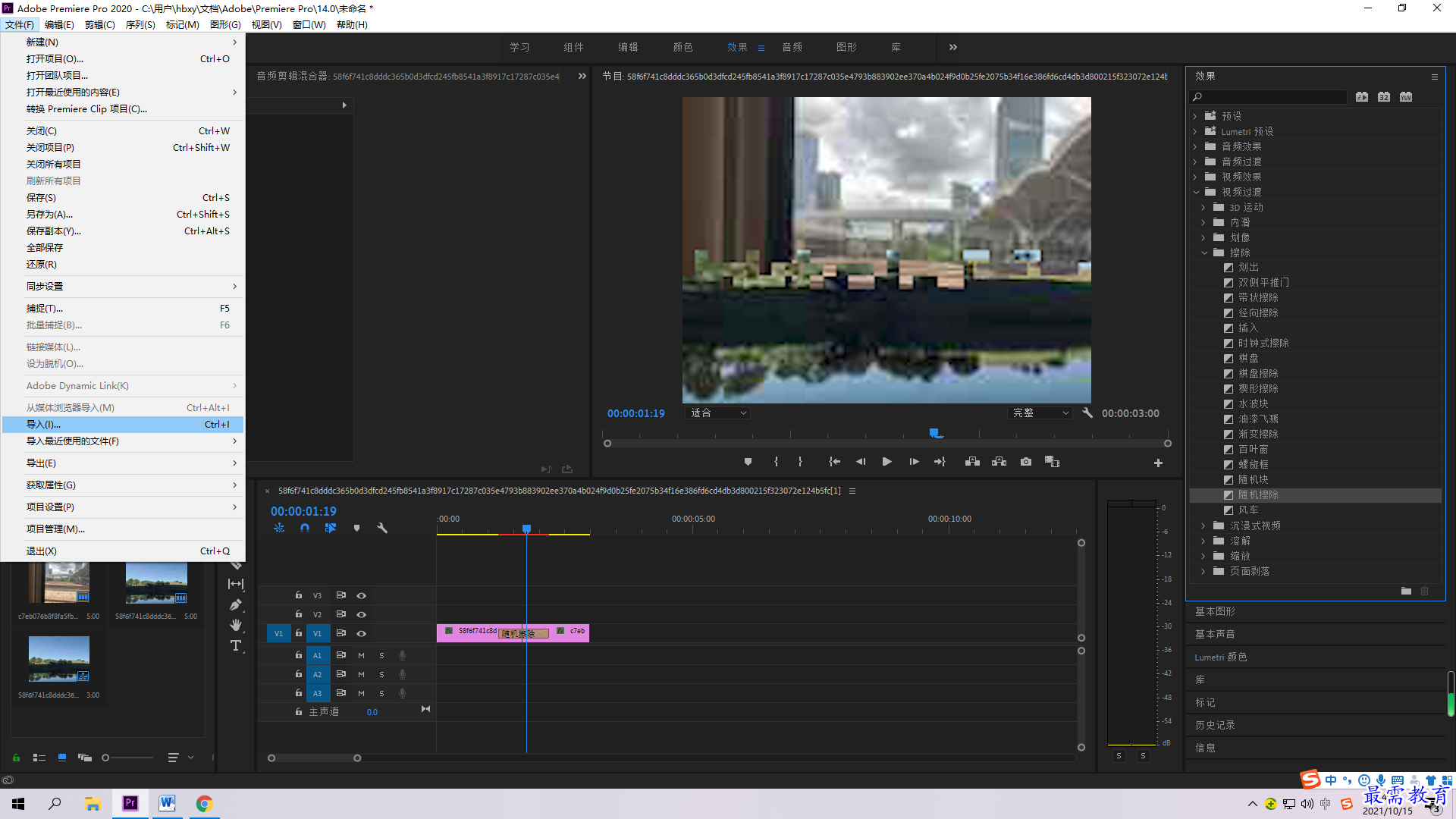
Task: Open the 历史记录 panel
Action: point(1215,726)
